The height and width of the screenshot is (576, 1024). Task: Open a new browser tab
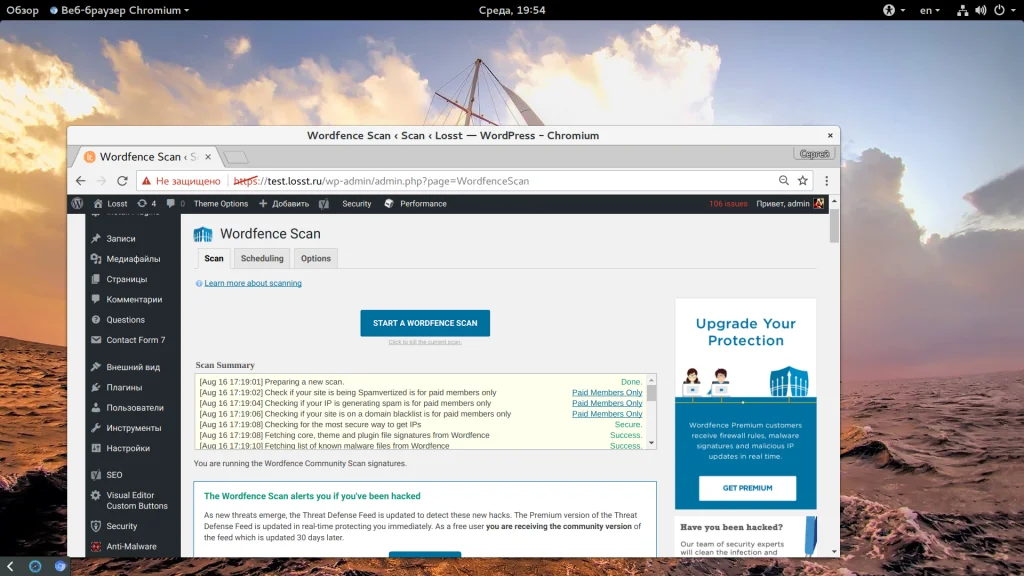[236, 157]
